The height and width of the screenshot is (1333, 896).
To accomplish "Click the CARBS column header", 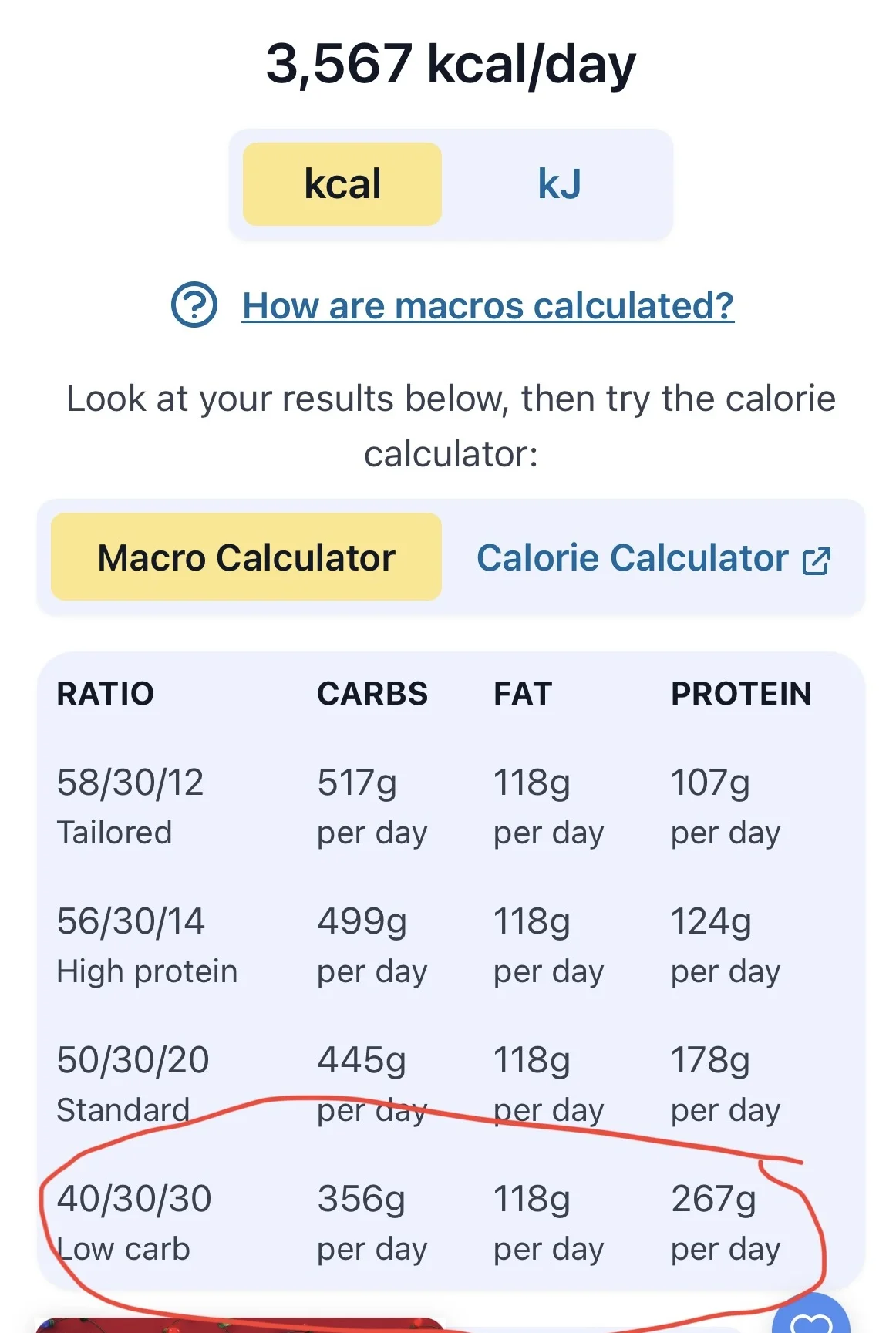I will [x=372, y=694].
